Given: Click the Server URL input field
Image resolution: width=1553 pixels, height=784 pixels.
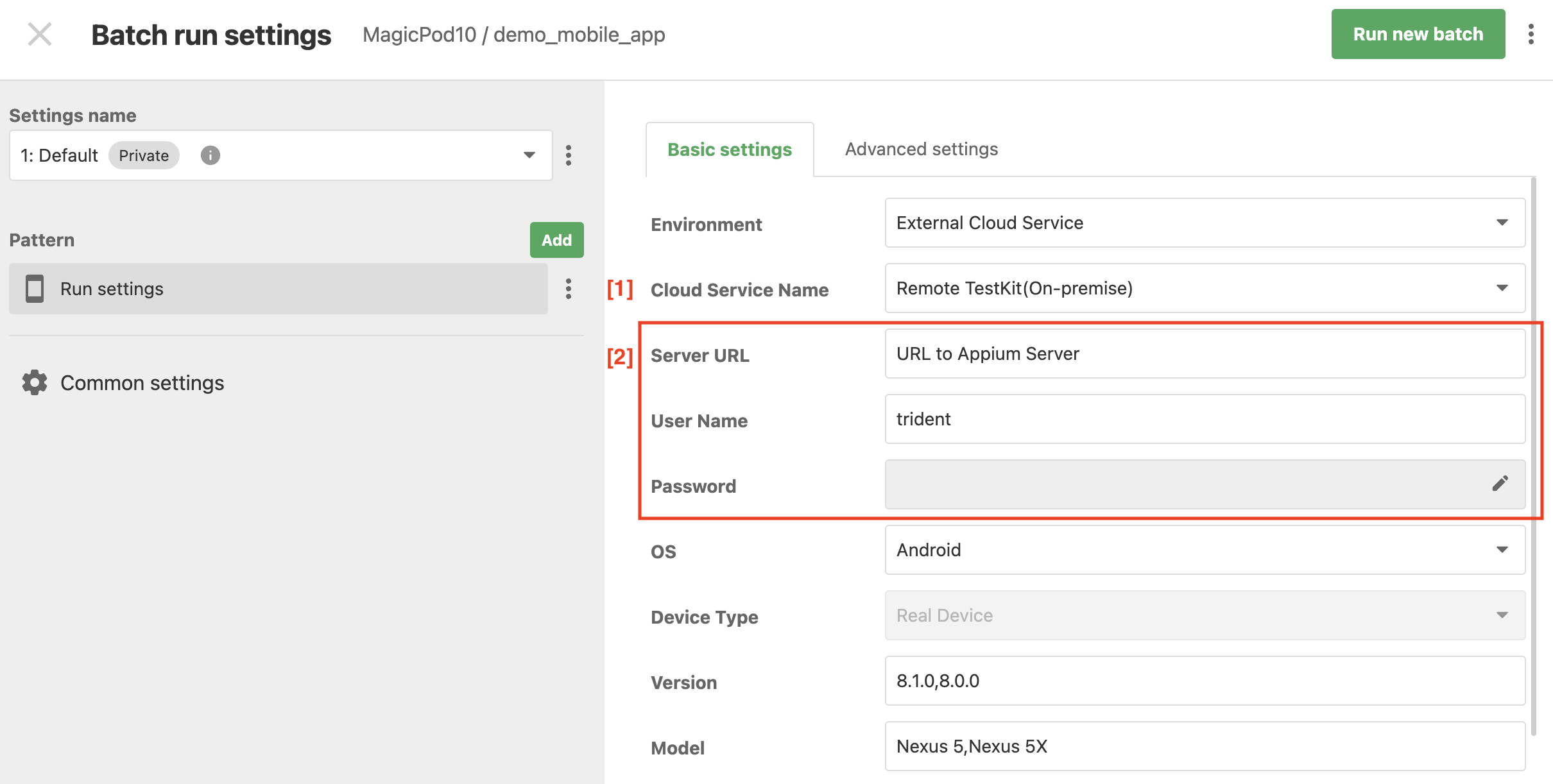Looking at the screenshot, I should 1205,354.
